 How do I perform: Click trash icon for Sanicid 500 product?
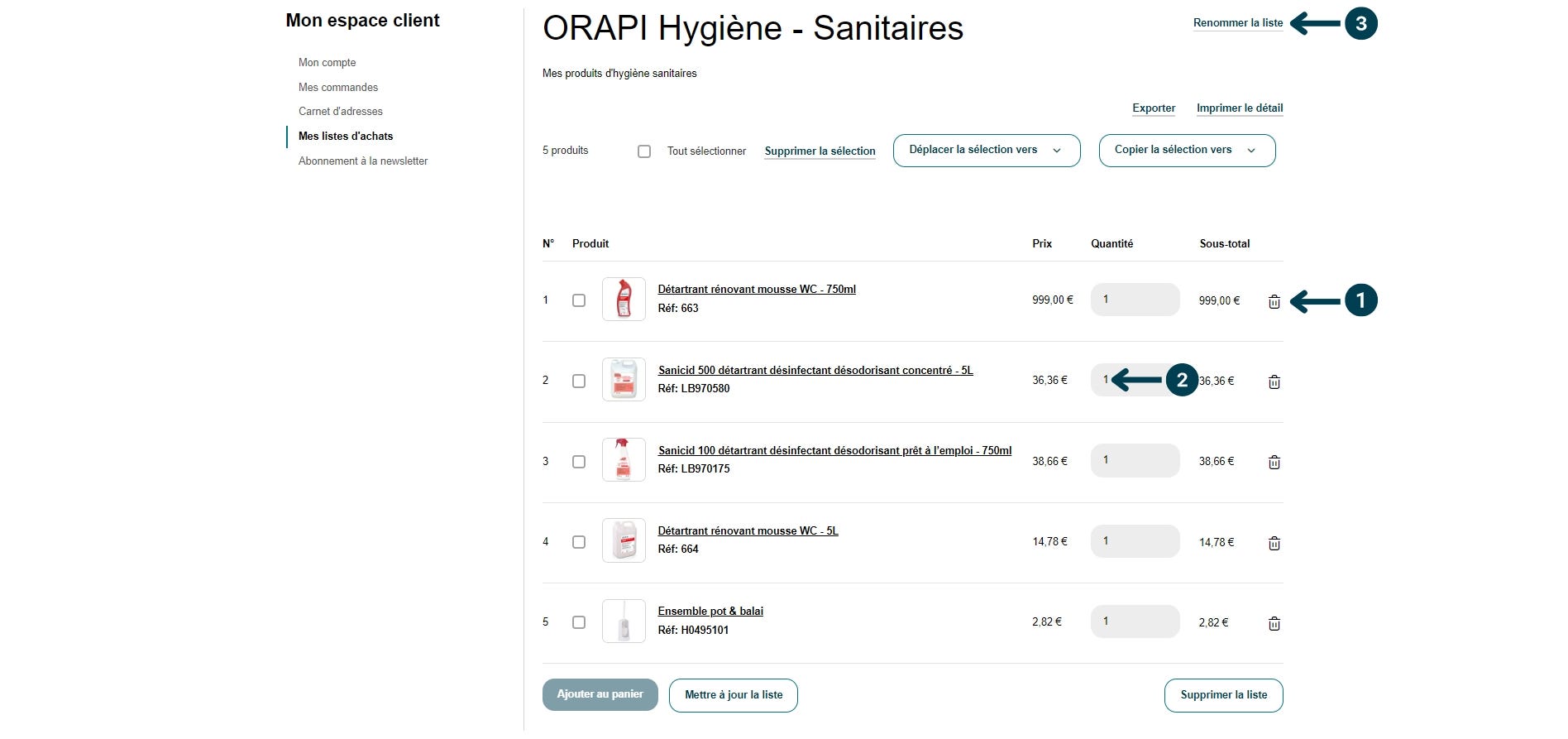[1274, 381]
